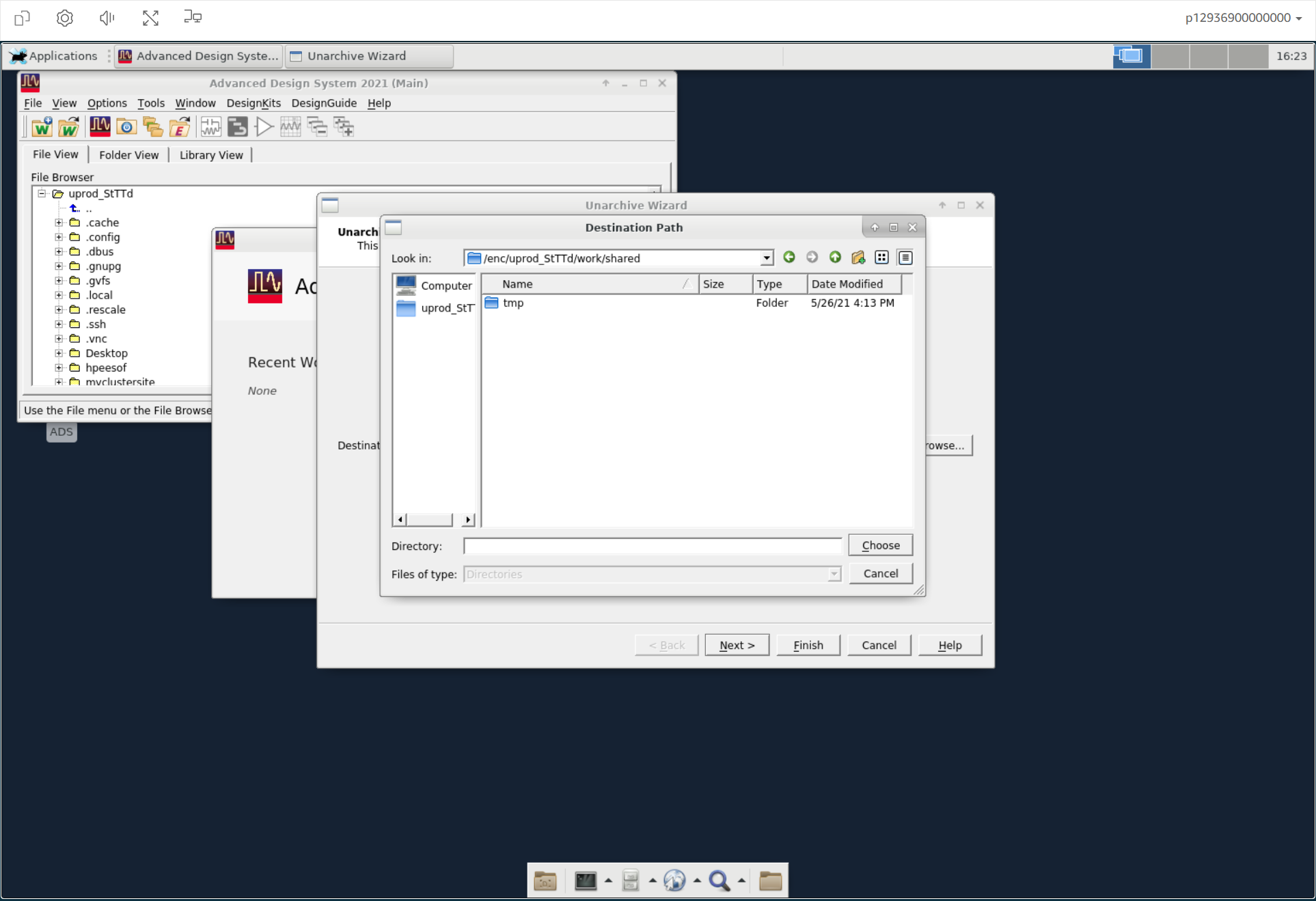Viewport: 1316px width, 901px height.
Task: Click the Choose button
Action: (880, 545)
